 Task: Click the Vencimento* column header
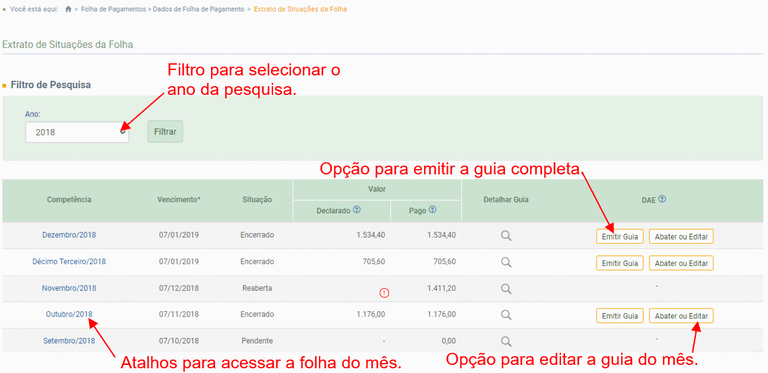tap(179, 200)
